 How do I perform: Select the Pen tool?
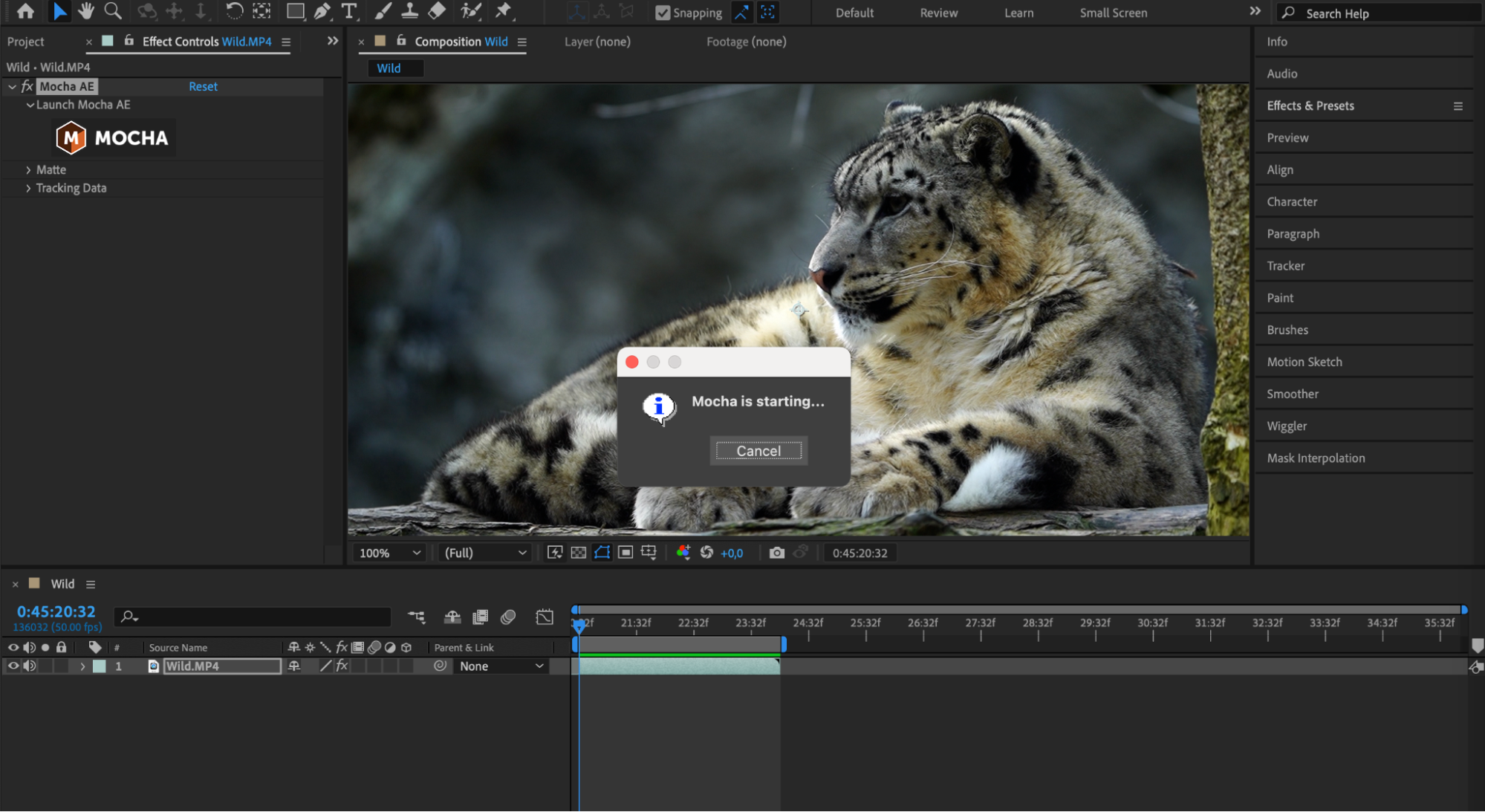[322, 11]
